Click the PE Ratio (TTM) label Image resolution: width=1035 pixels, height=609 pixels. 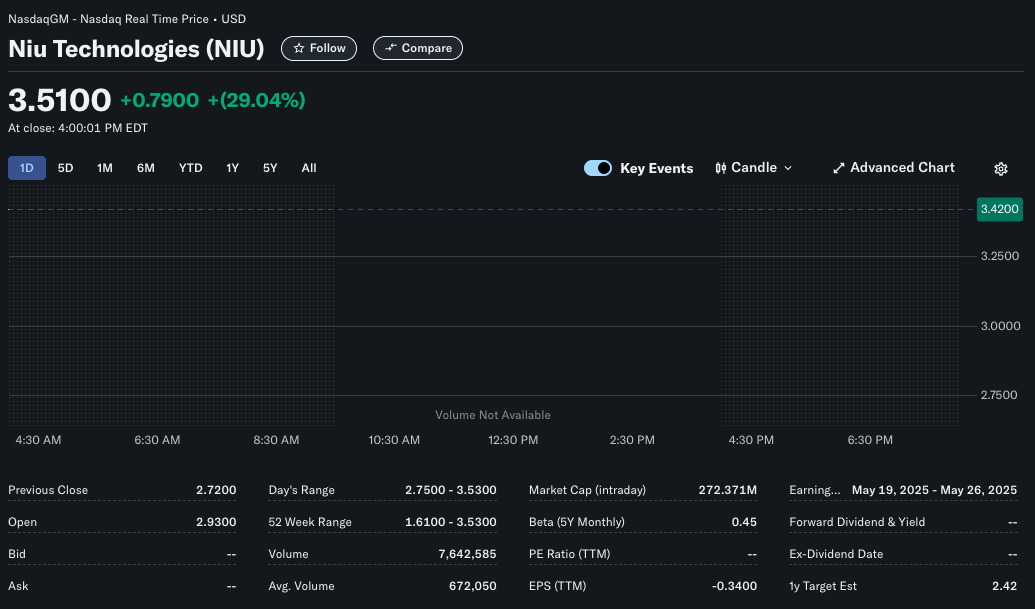569,554
